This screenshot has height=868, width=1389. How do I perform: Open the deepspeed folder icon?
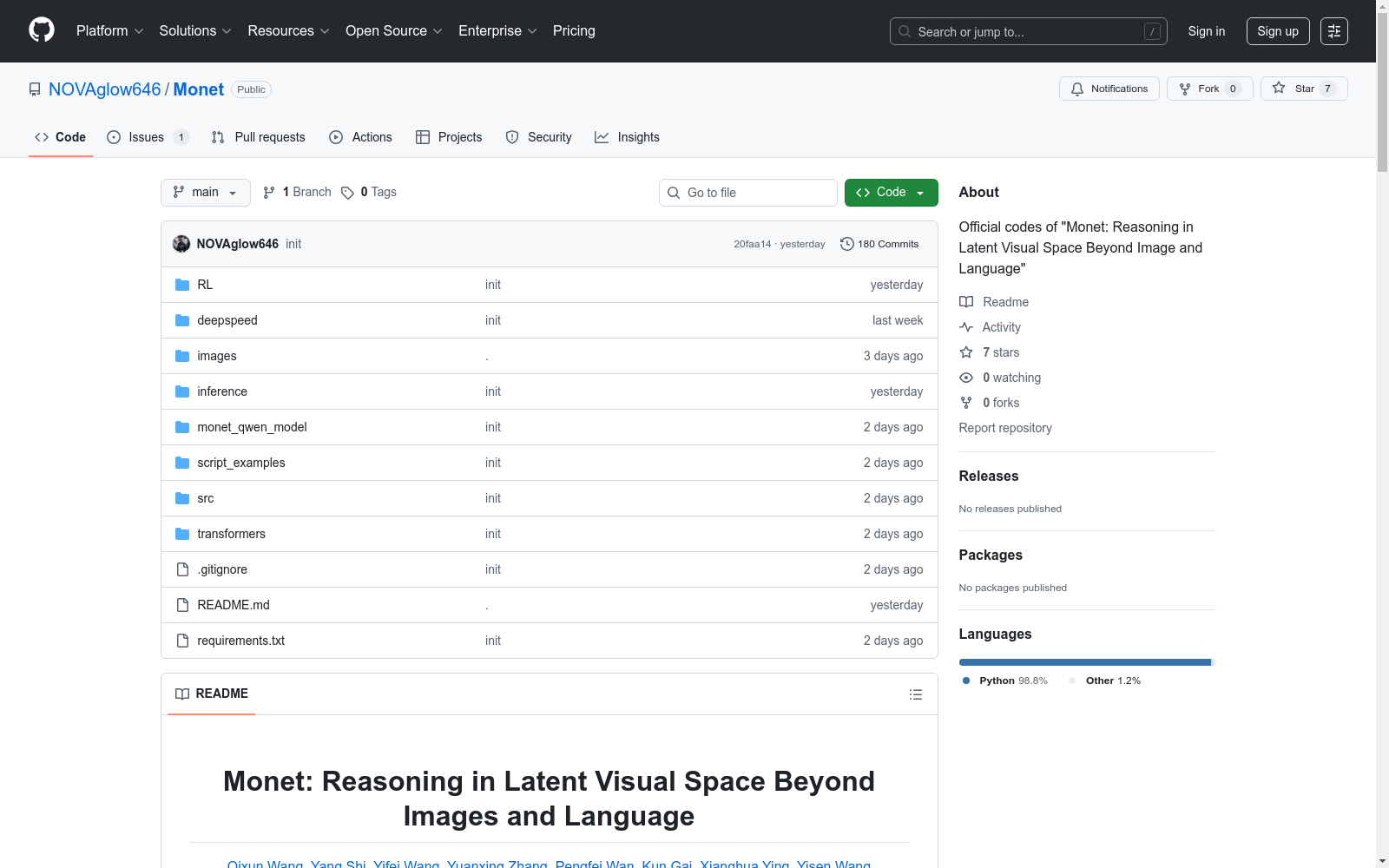click(182, 320)
